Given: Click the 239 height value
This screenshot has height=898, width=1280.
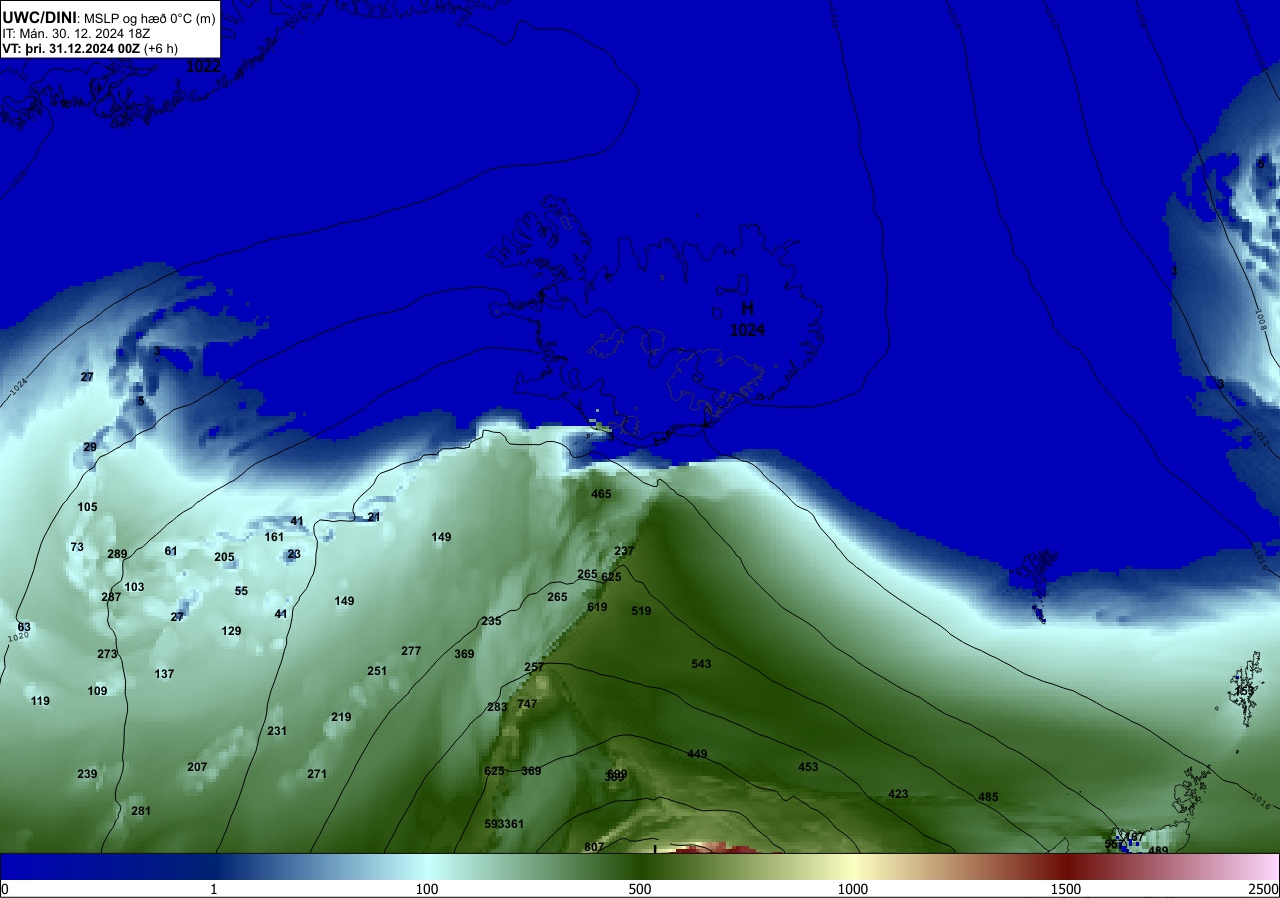Looking at the screenshot, I should pyautogui.click(x=87, y=774).
